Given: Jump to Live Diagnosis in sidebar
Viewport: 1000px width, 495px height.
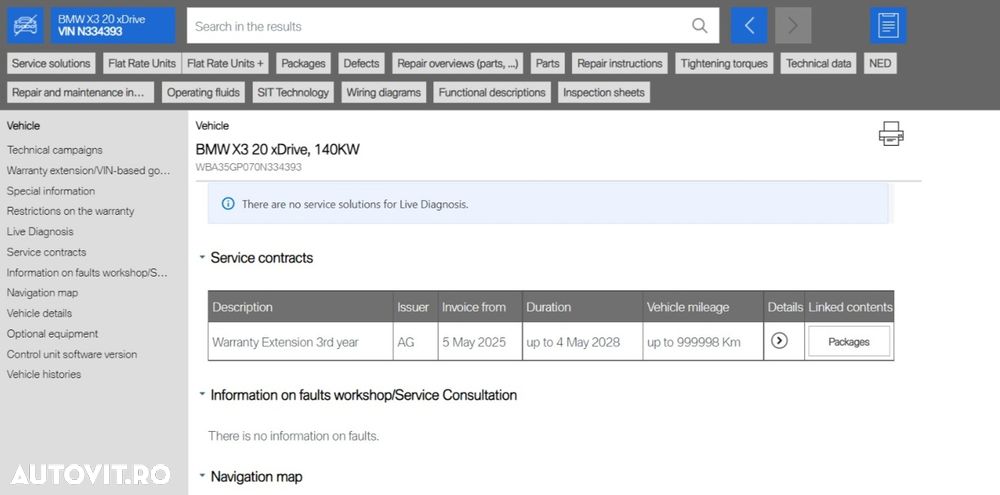Looking at the screenshot, I should 40,232.
